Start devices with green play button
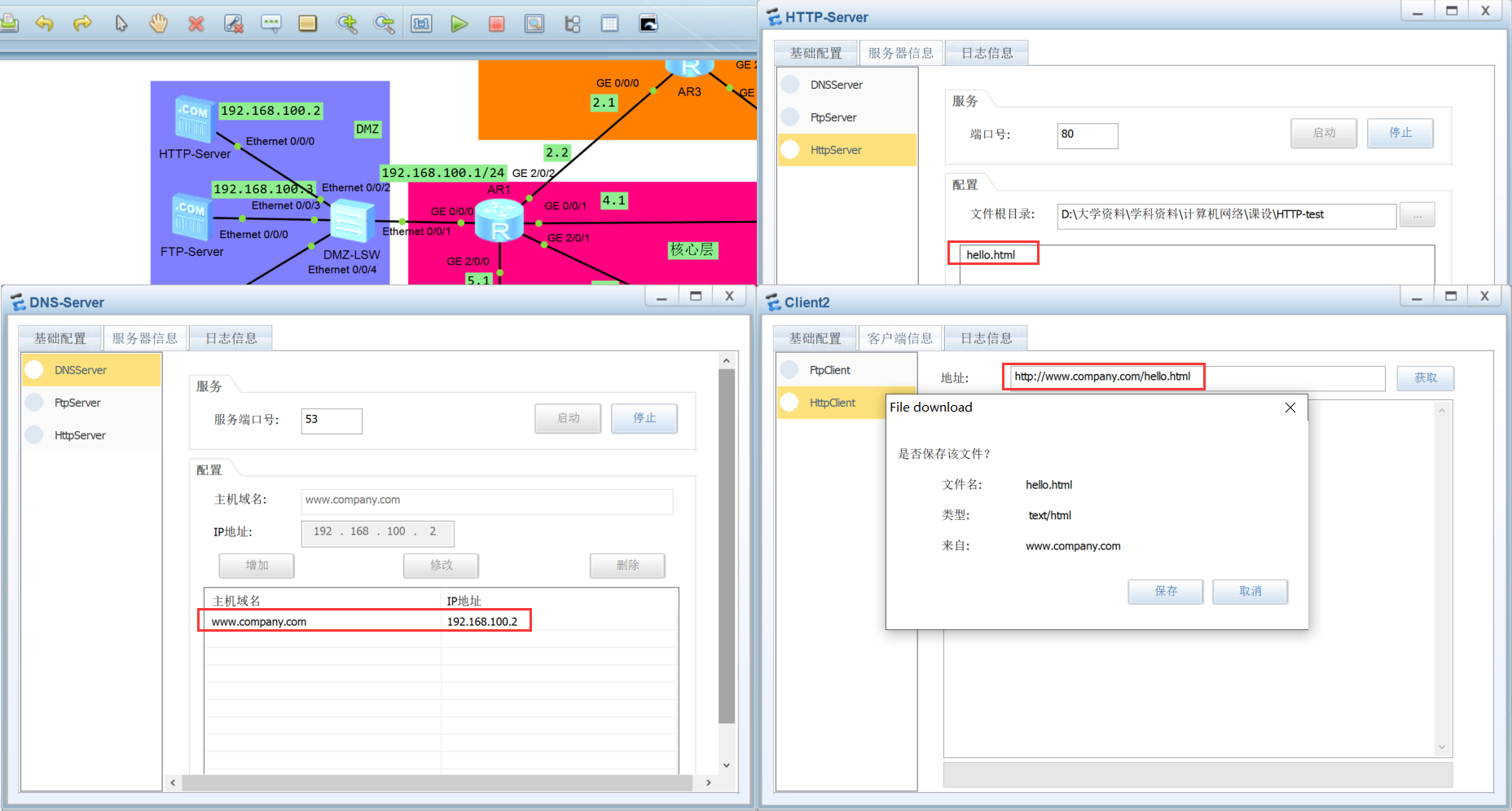The image size is (1512, 811). [x=459, y=24]
